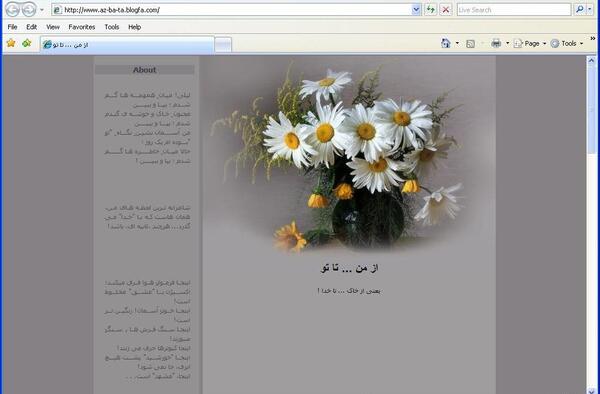Show more command bar items via chevron
The height and width of the screenshot is (394, 600).
click(593, 38)
